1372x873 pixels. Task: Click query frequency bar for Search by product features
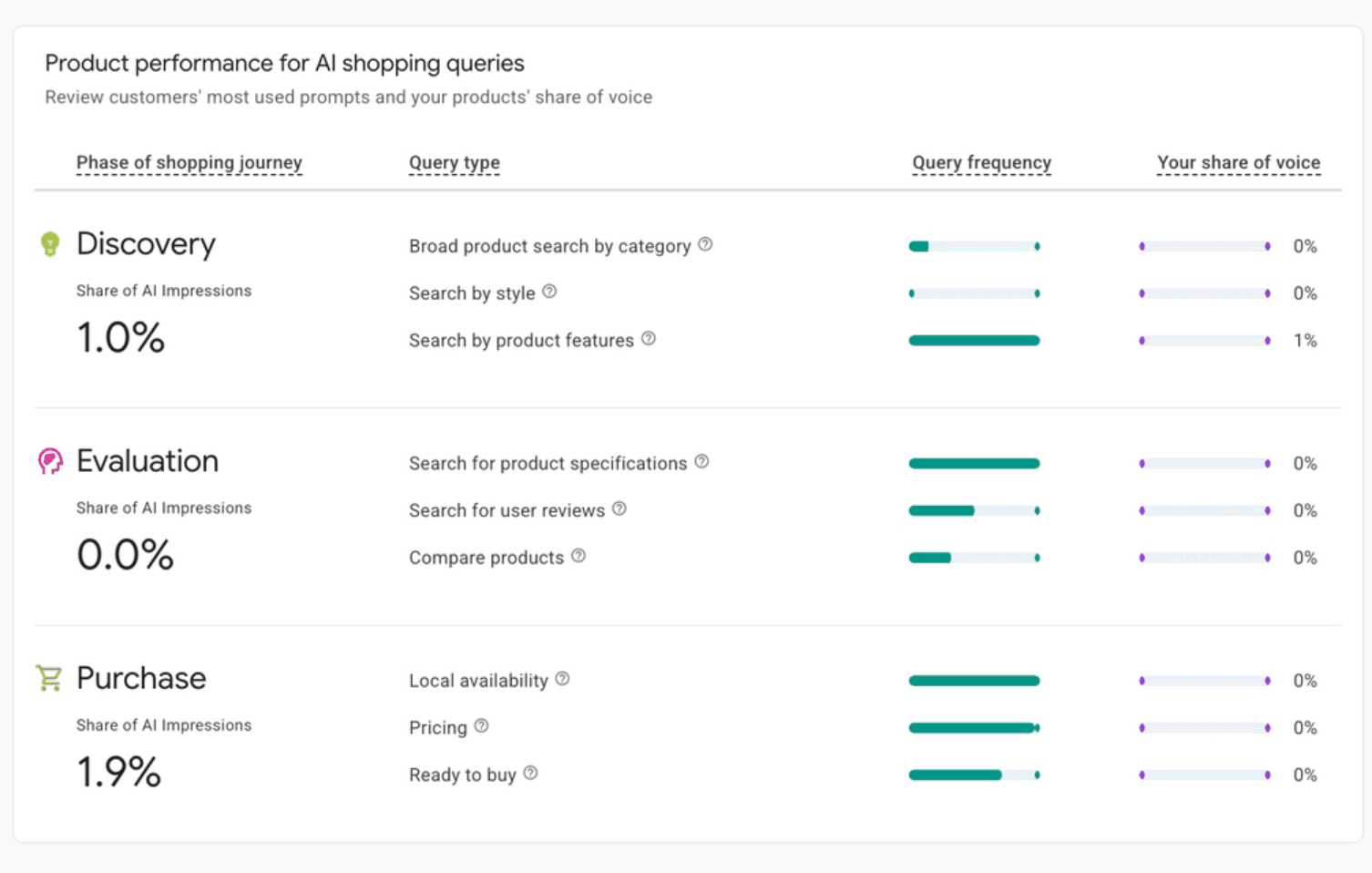974,341
